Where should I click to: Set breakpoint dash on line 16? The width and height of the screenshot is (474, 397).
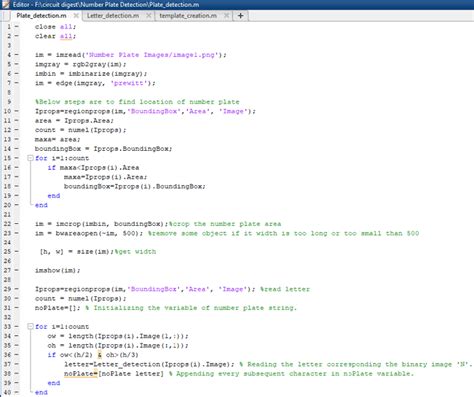tap(17, 167)
